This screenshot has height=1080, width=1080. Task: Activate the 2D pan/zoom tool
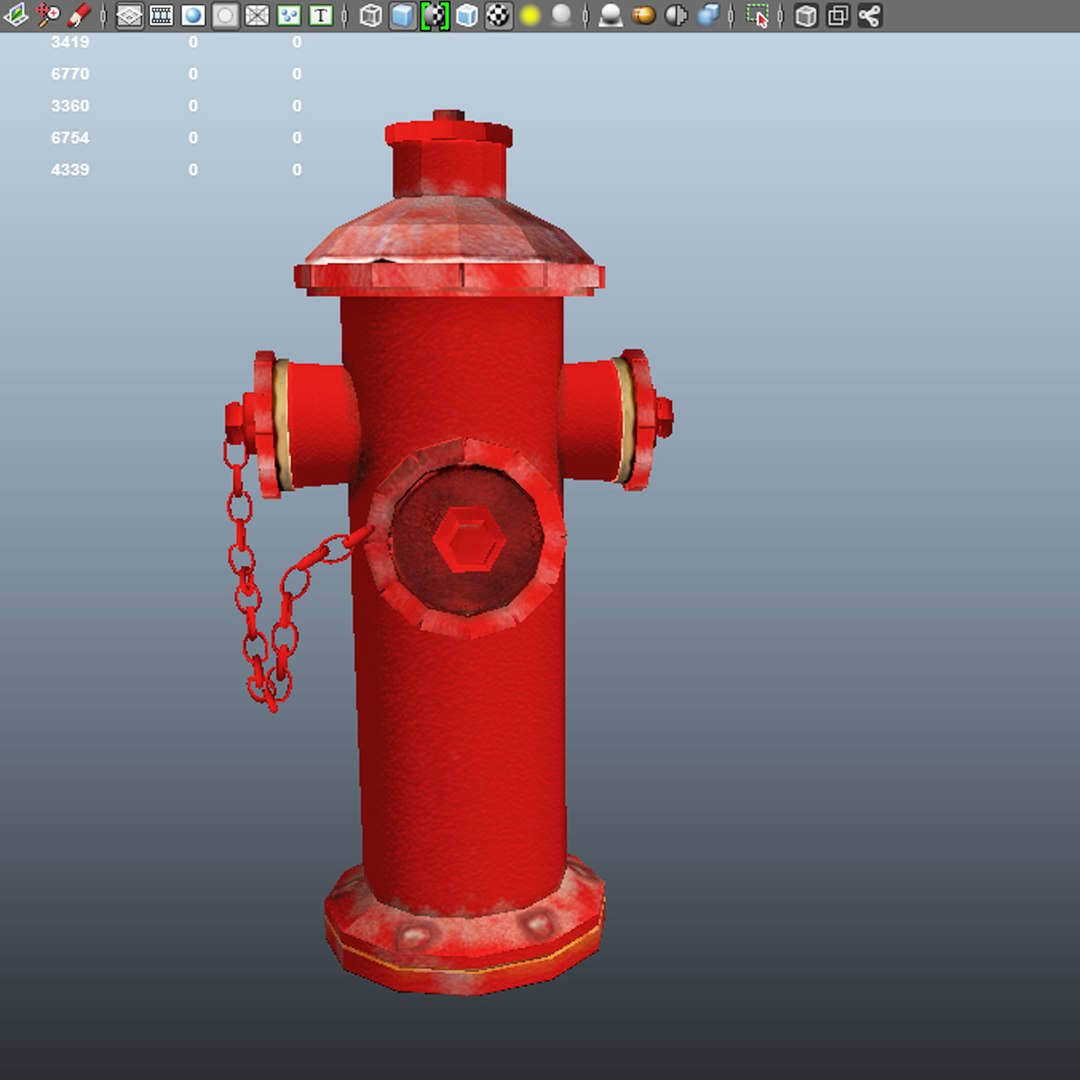click(x=48, y=15)
